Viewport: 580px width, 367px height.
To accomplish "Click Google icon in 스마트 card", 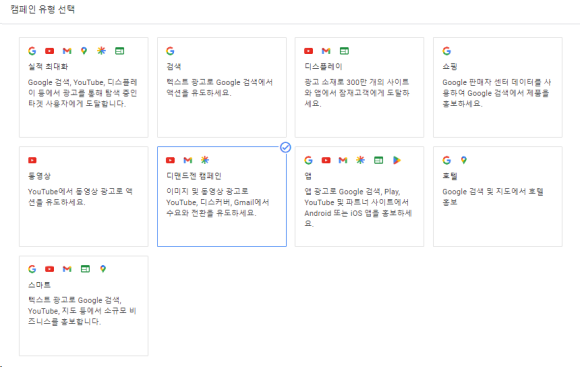I will coord(32,269).
